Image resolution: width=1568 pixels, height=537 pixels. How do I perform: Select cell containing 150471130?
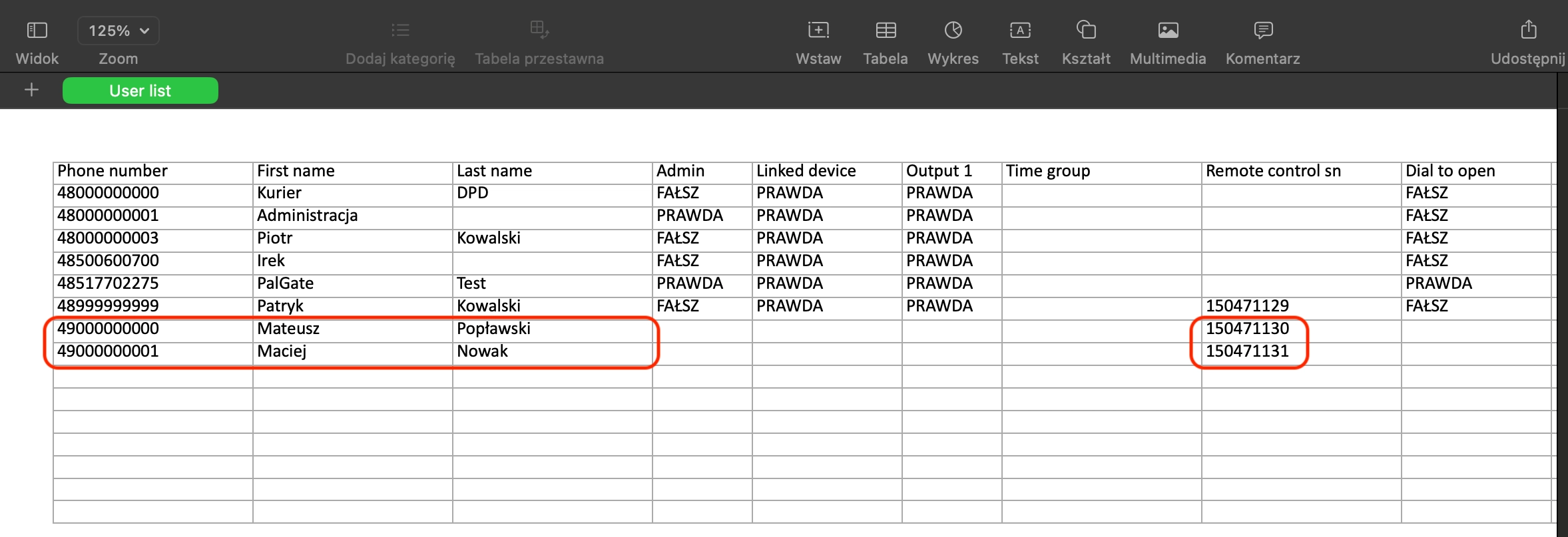click(1247, 329)
